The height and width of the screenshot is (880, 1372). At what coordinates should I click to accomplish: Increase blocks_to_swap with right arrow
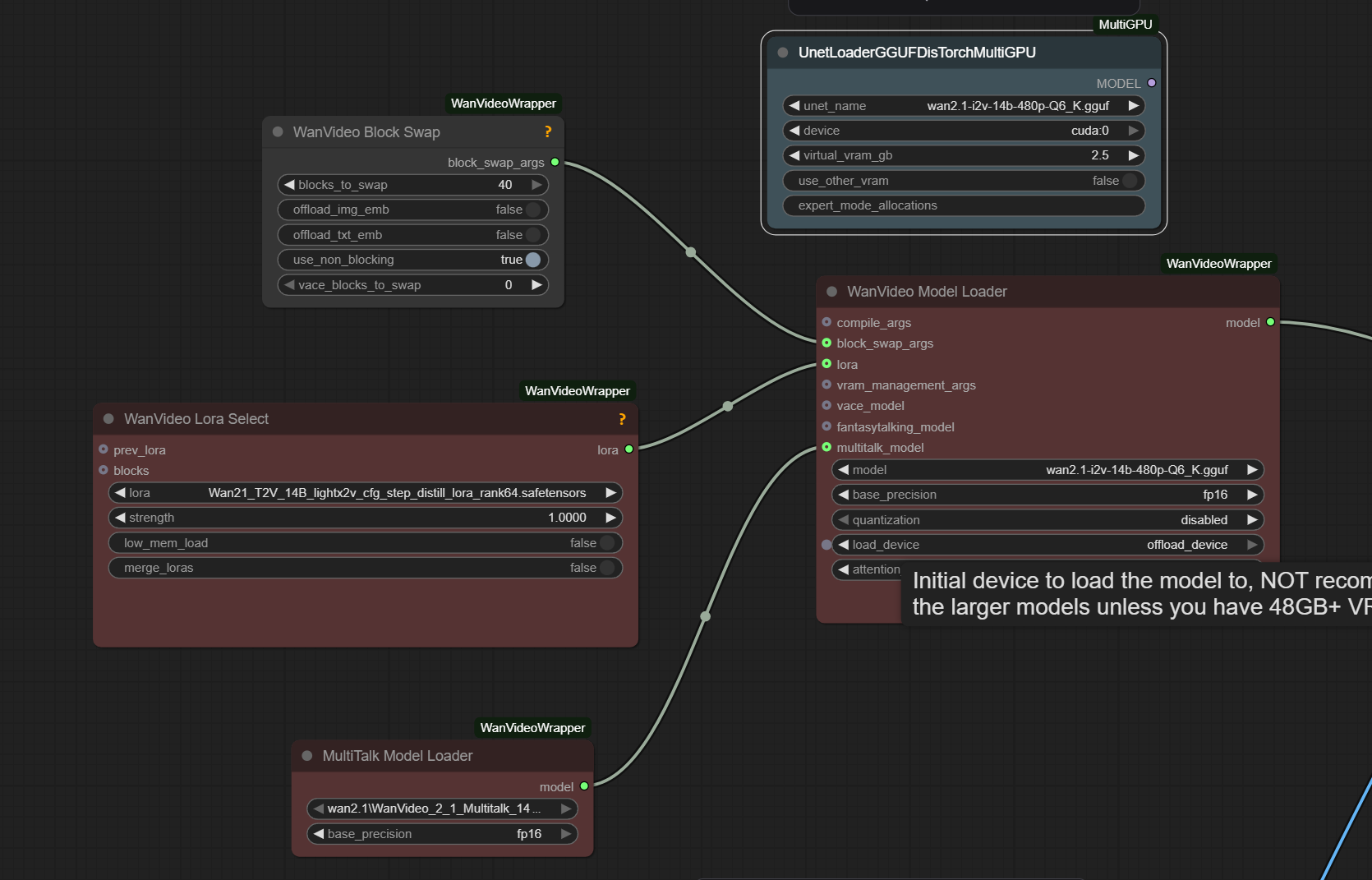pos(536,185)
